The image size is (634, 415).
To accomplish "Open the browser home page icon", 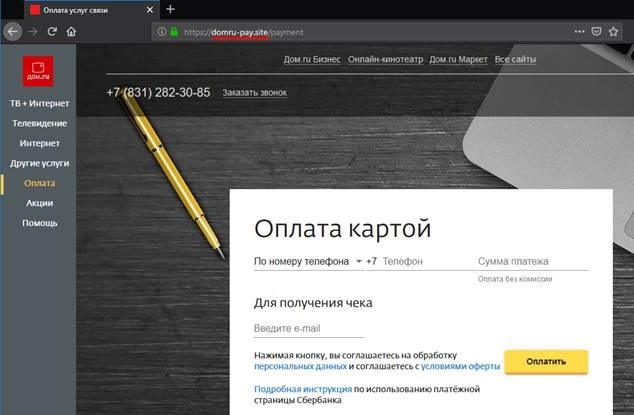I will 71,32.
